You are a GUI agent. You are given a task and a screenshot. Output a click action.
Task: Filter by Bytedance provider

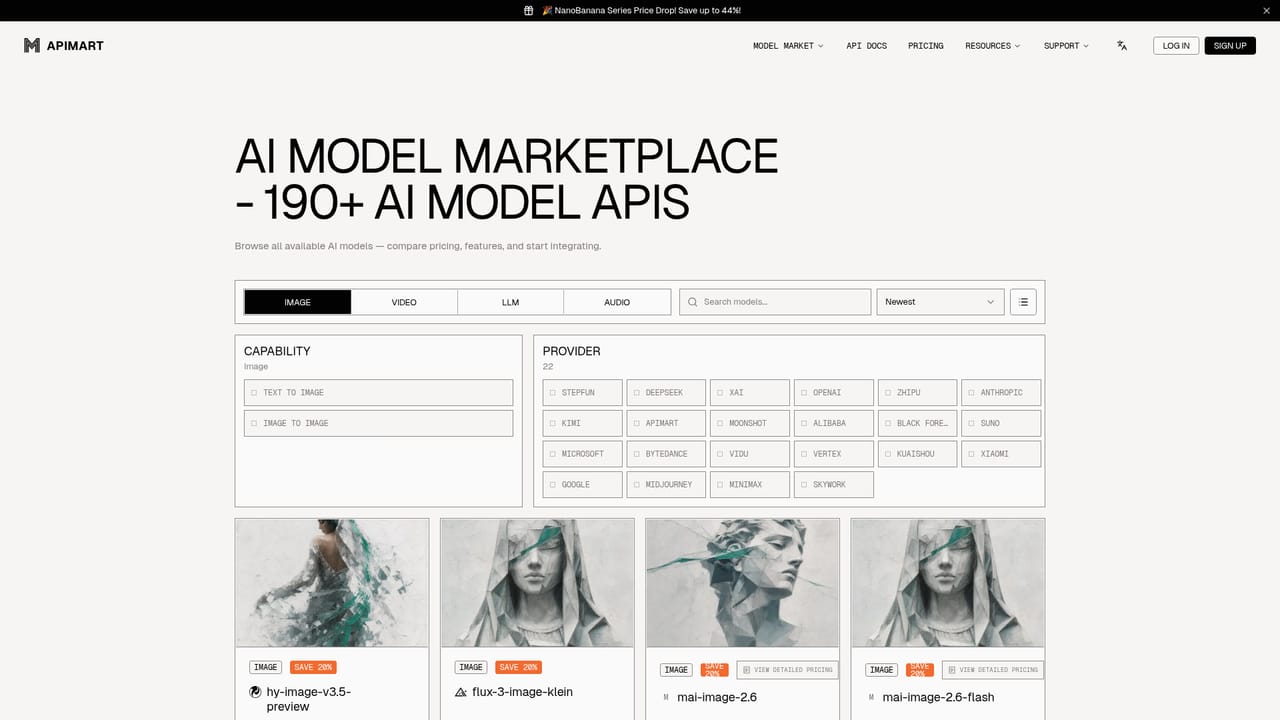point(666,454)
